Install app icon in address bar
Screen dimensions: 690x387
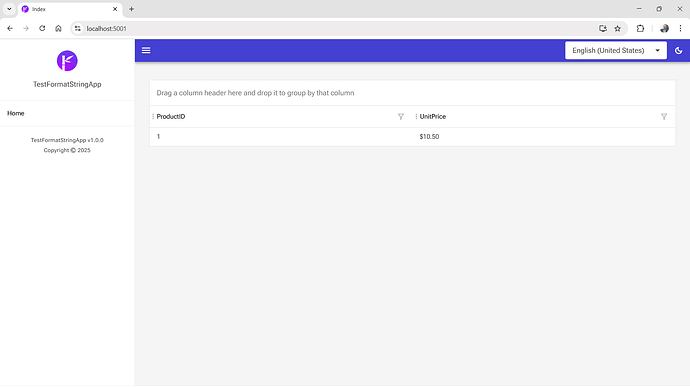point(603,28)
